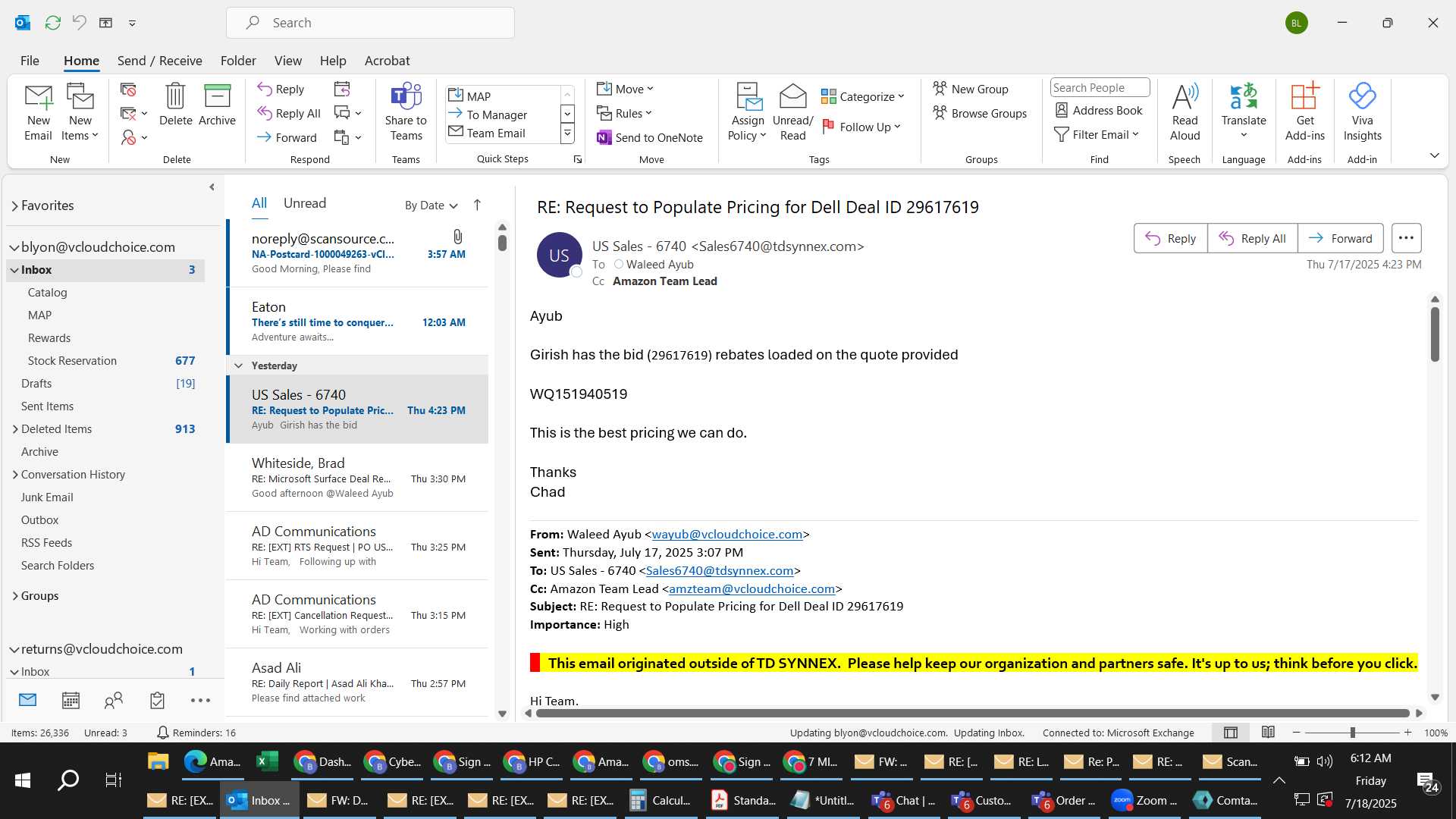Viewport: 1456px width, 819px height.
Task: Open Address Book
Action: pos(1099,110)
